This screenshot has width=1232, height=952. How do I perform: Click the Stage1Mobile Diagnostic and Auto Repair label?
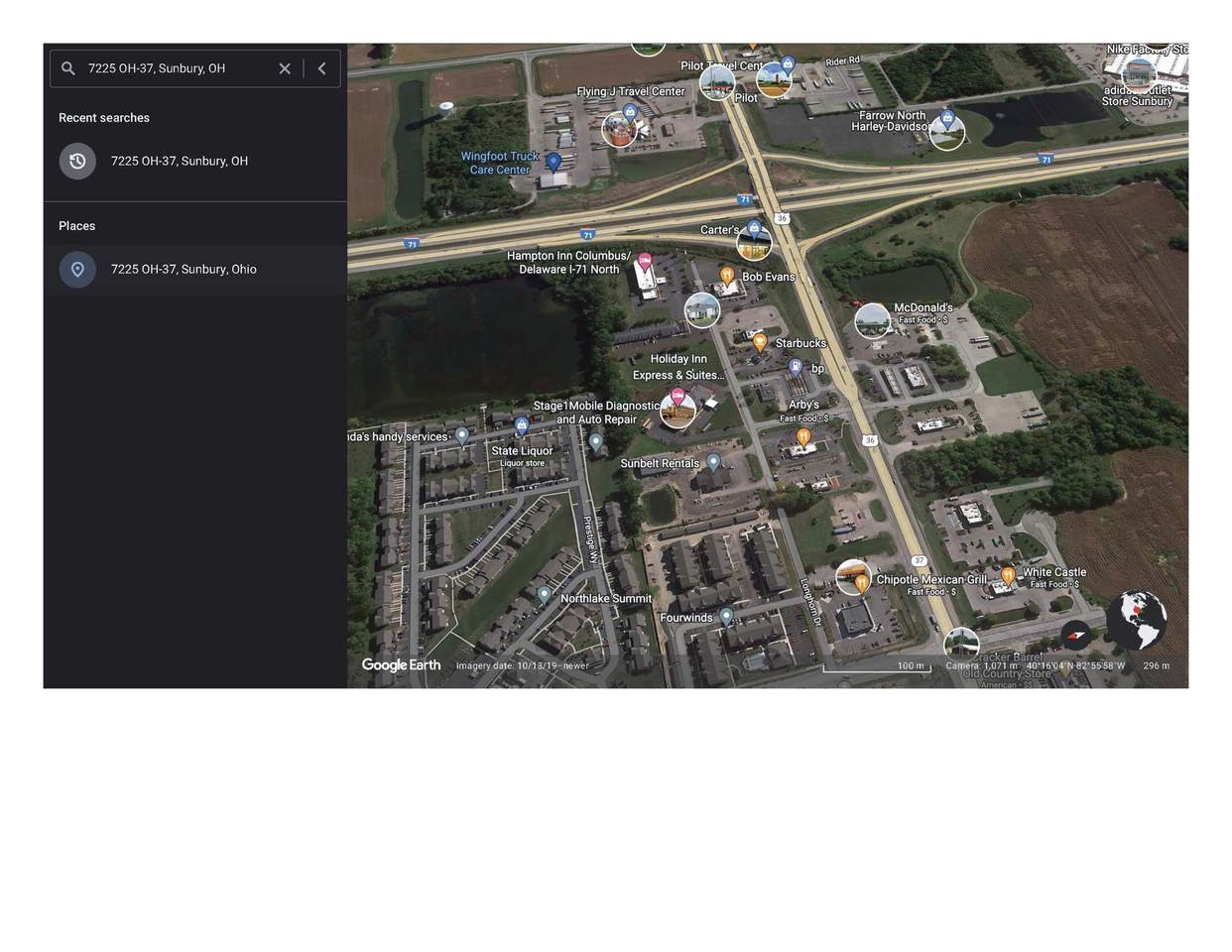point(596,413)
